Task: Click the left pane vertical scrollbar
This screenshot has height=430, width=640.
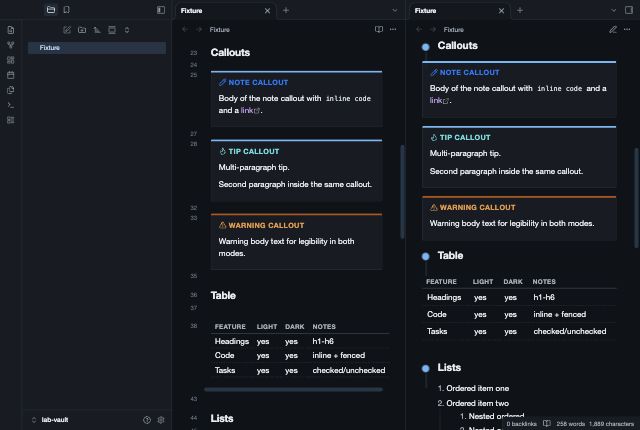Action: (x=402, y=192)
